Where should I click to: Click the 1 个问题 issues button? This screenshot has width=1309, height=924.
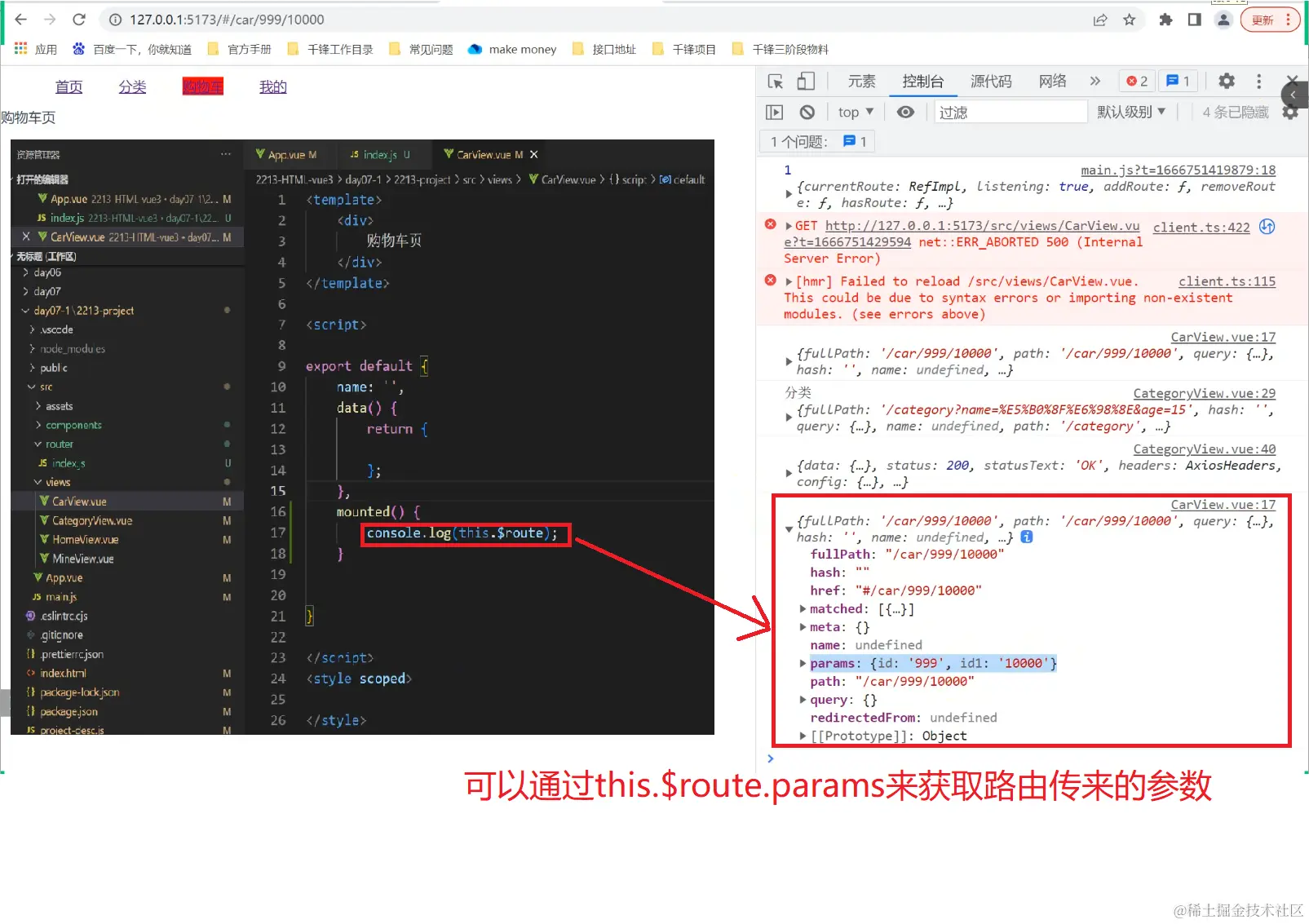coord(819,141)
